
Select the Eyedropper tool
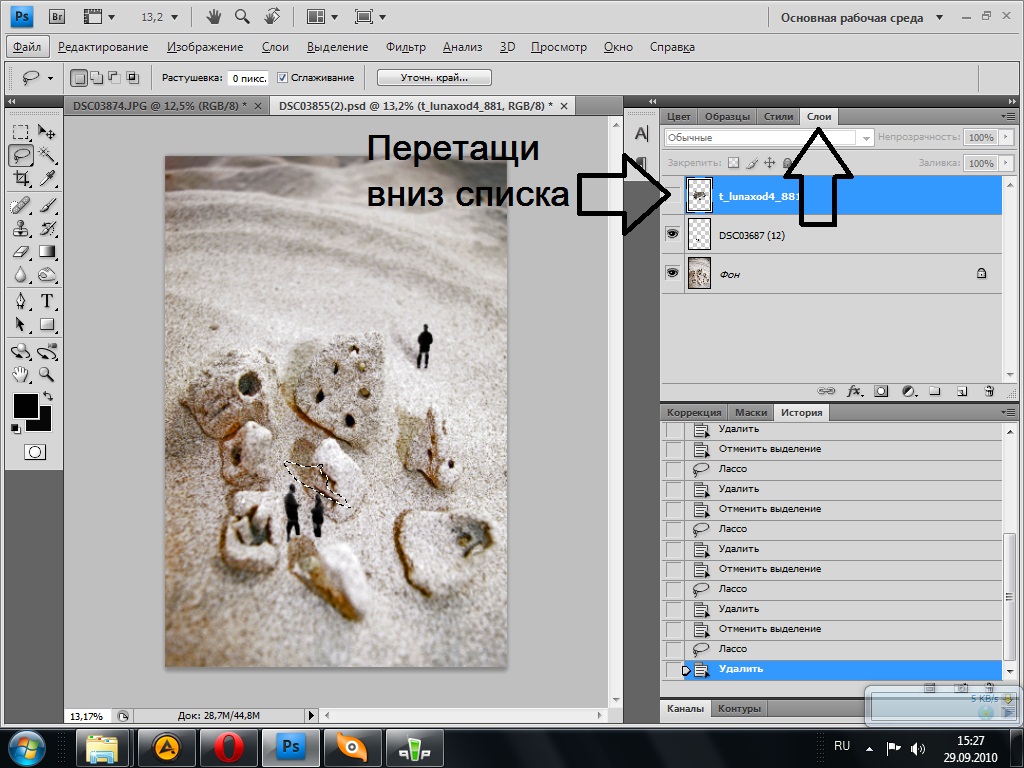point(46,178)
